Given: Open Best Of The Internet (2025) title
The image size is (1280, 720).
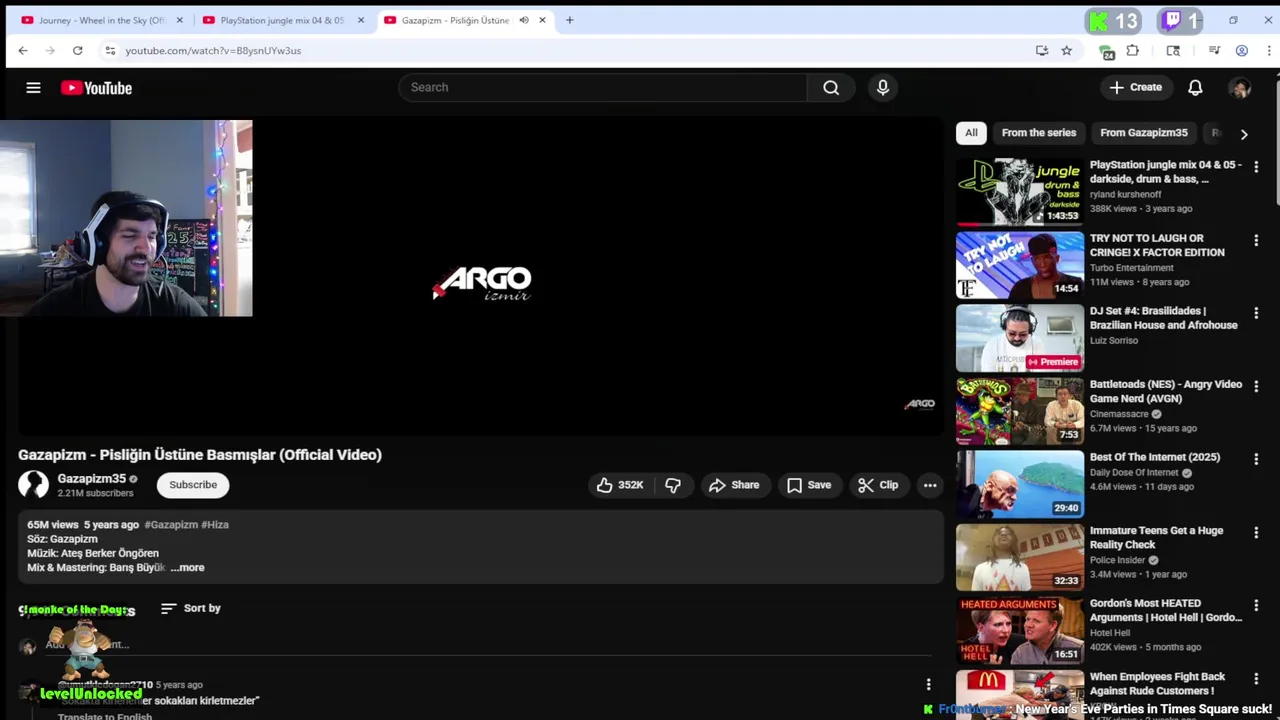Looking at the screenshot, I should click(x=1155, y=457).
